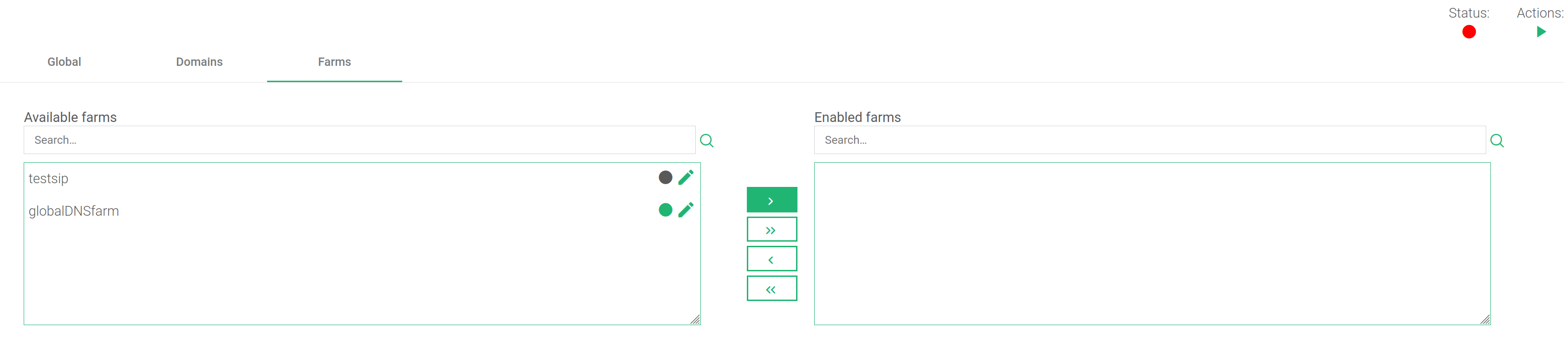Select the Farms tab
1568x346 pixels.
(x=334, y=62)
